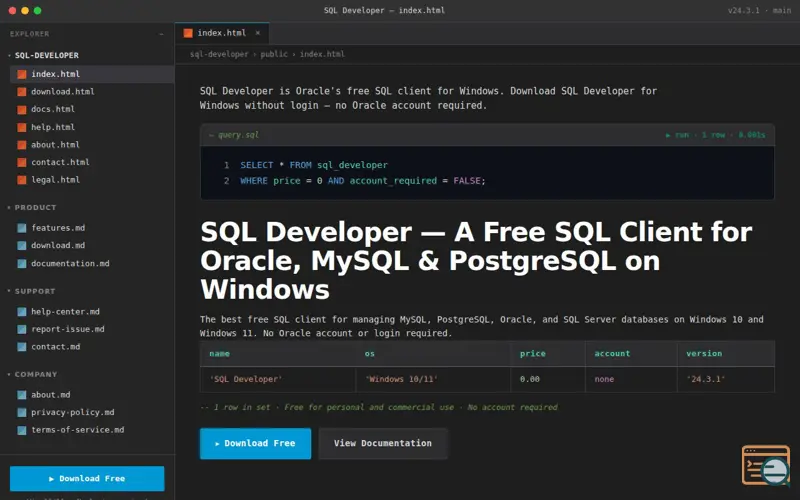Click the report-issue.md file icon
The image size is (800, 500).
pyautogui.click(x=22, y=329)
